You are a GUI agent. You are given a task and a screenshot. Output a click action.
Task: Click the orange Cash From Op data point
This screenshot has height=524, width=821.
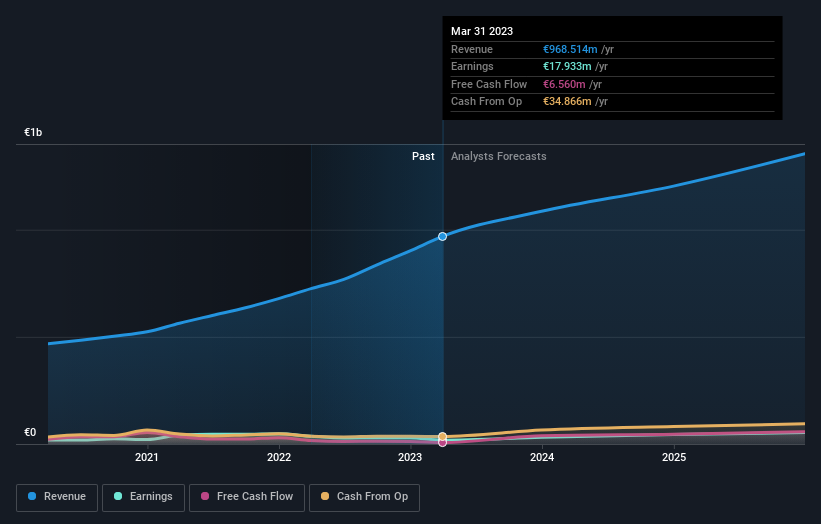(442, 436)
